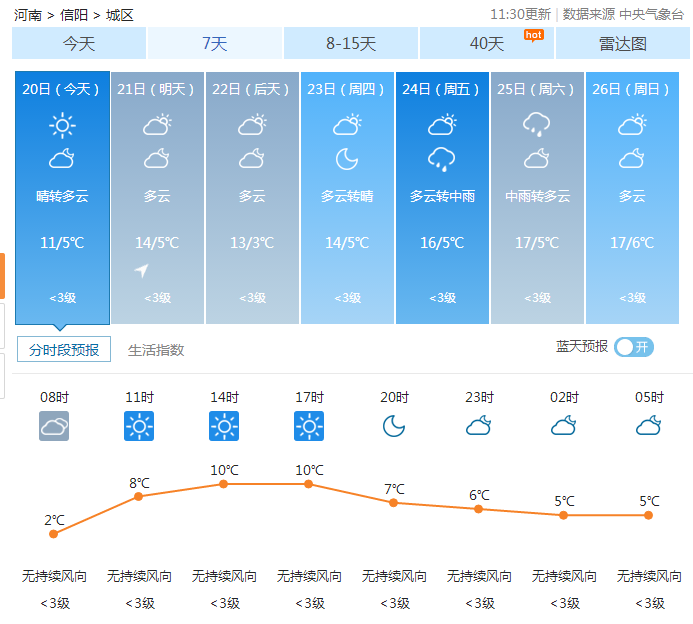Select the 26日 (周日) forecast card

click(632, 198)
